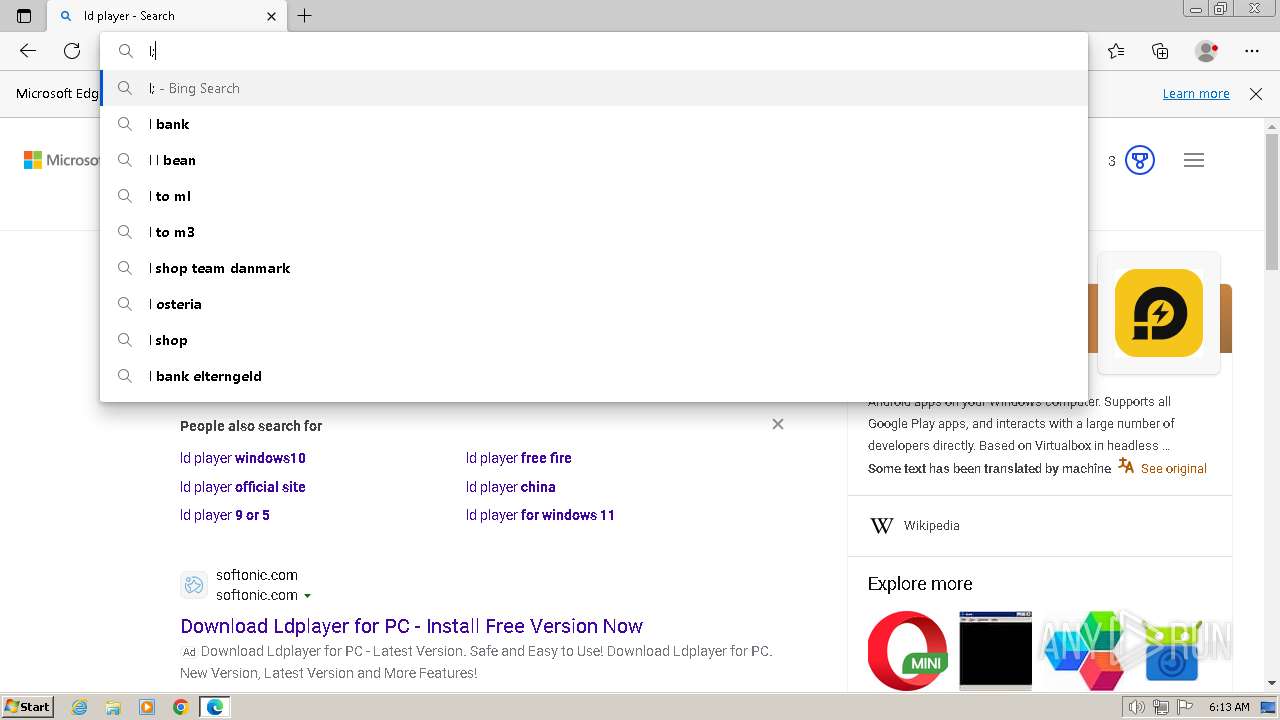Click the LDPlayer logo thumbnail

point(1159,313)
